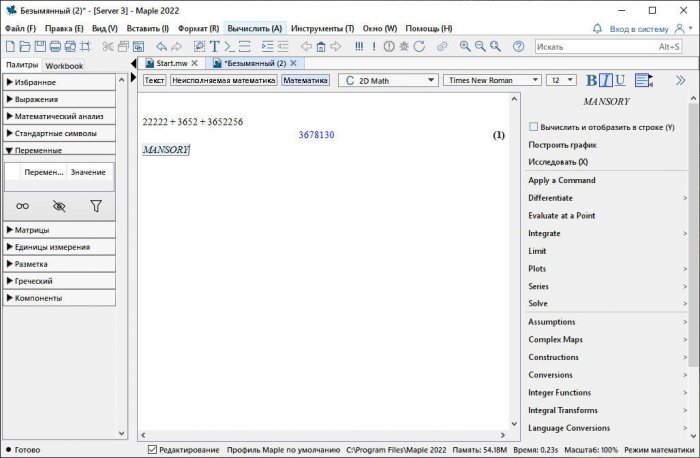This screenshot has width=700, height=458.
Task: Enable 'Вычислить и отобразить в строке' checkbox
Action: click(x=533, y=127)
